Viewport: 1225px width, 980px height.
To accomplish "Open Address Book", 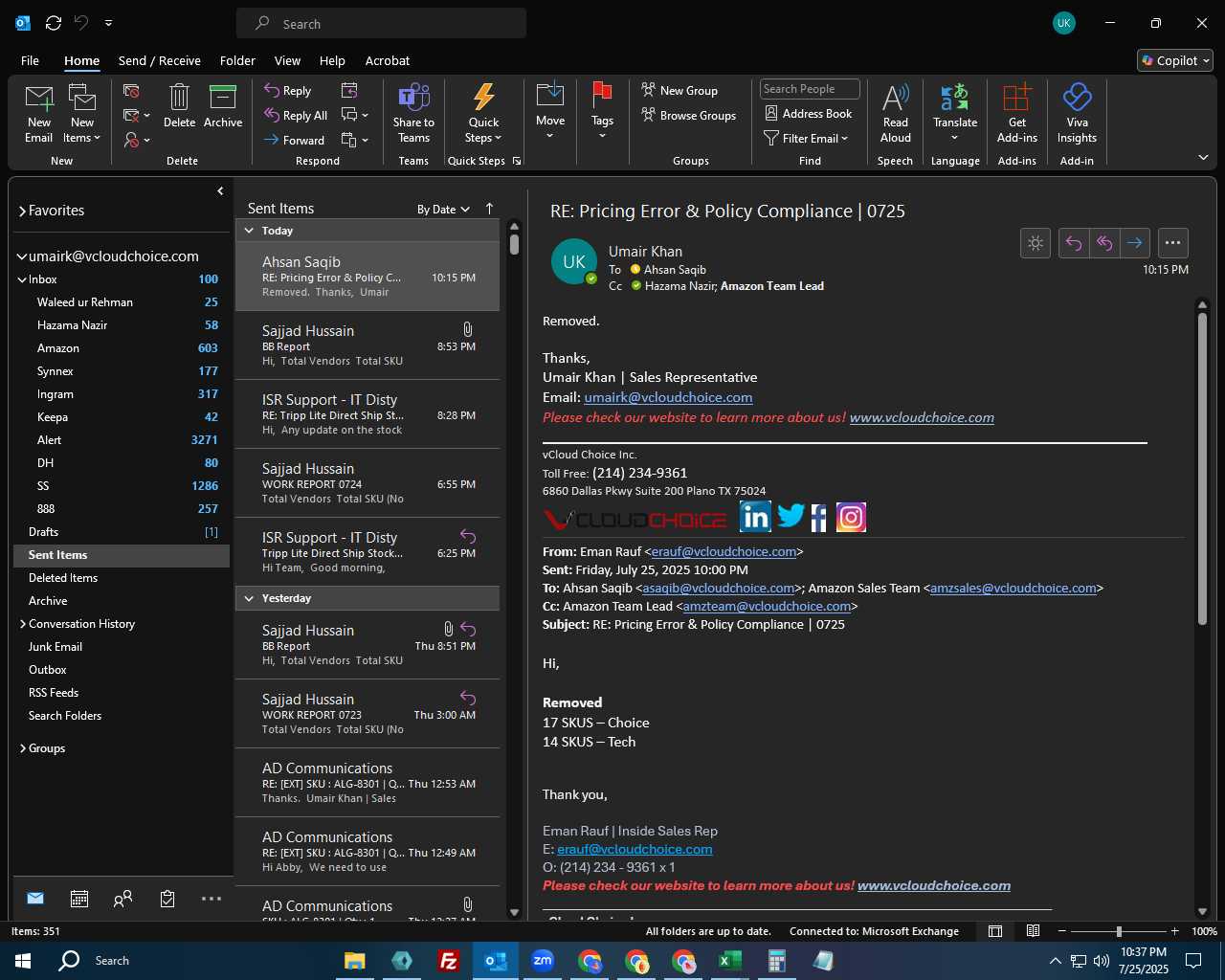I will tap(809, 113).
